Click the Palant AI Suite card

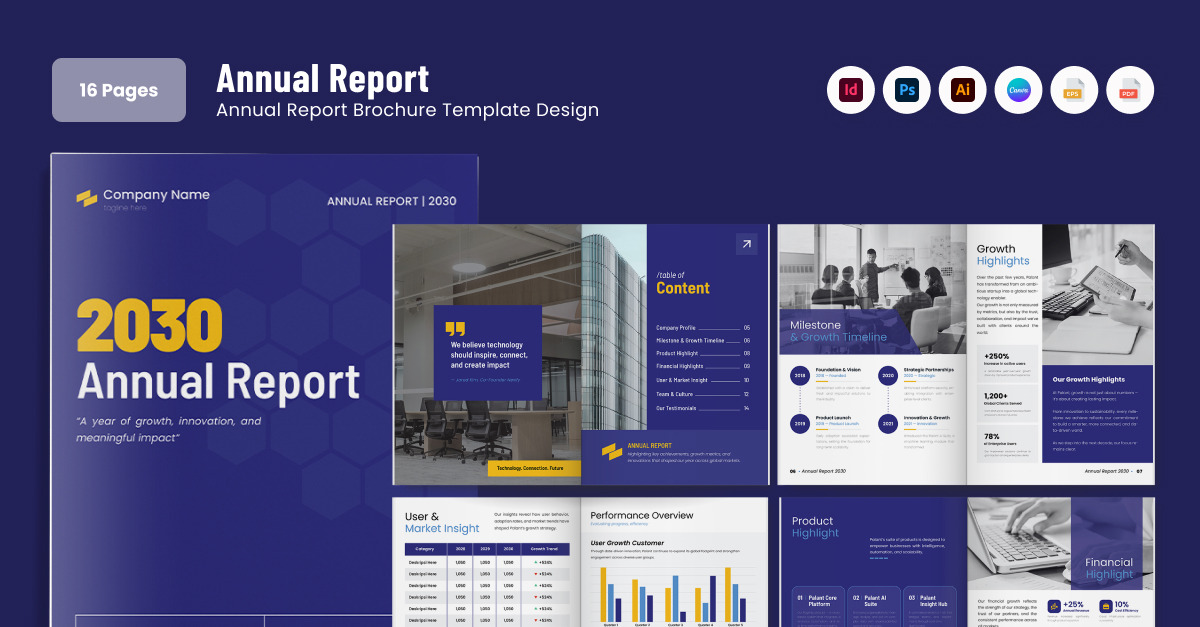tap(873, 606)
